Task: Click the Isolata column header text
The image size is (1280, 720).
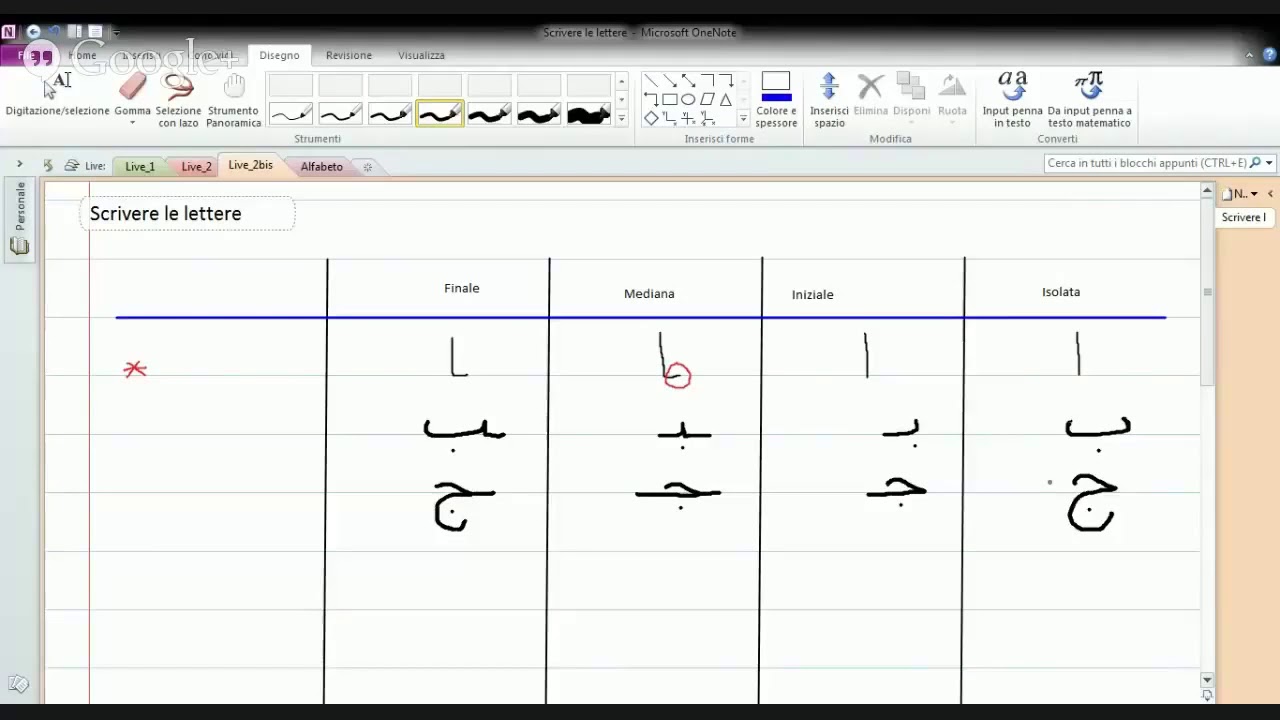Action: [1061, 292]
